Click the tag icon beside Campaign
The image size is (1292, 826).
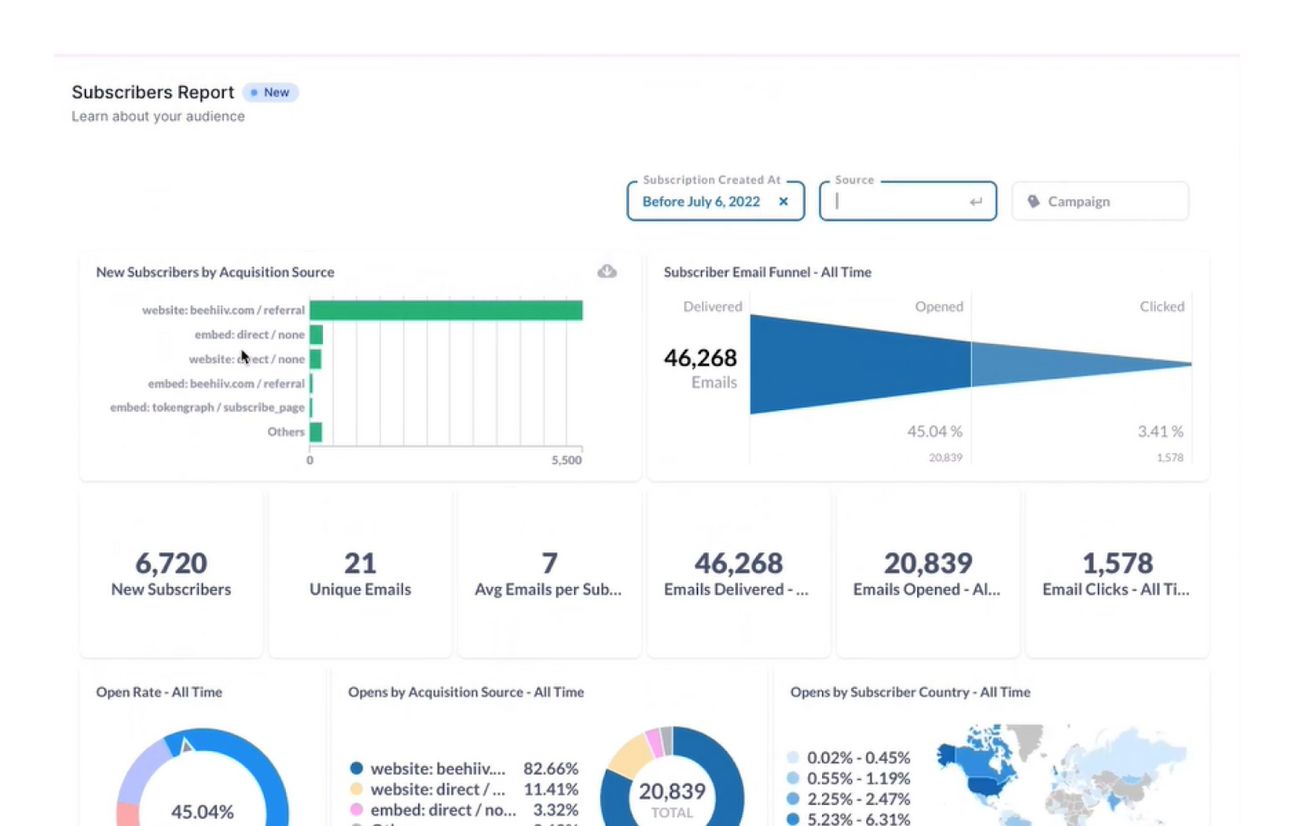click(x=1033, y=201)
